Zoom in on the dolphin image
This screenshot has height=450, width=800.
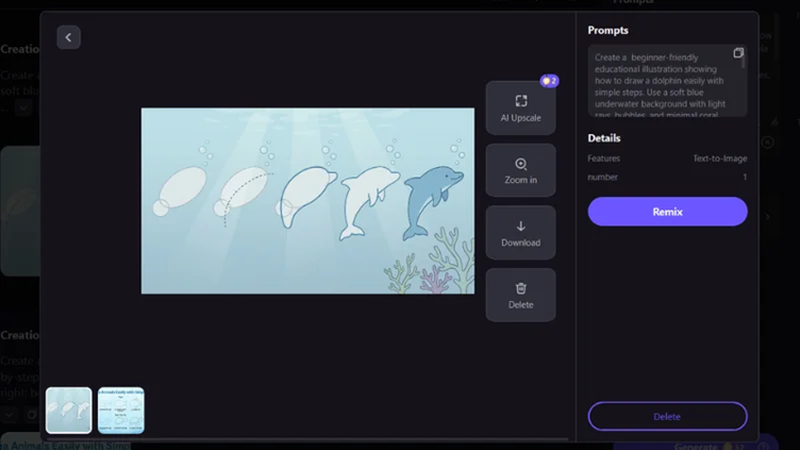pyautogui.click(x=520, y=170)
